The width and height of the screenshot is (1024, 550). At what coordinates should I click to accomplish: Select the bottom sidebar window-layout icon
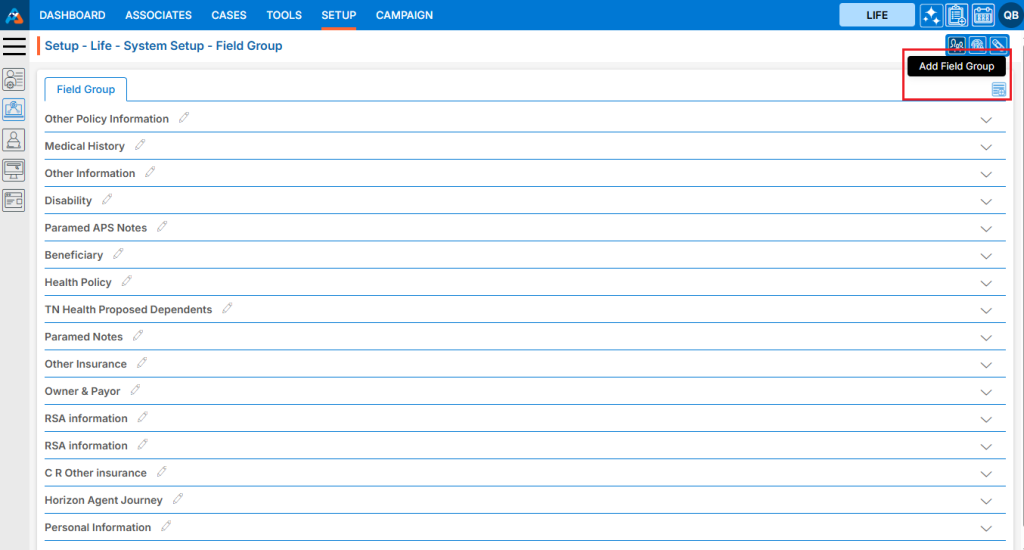click(14, 200)
